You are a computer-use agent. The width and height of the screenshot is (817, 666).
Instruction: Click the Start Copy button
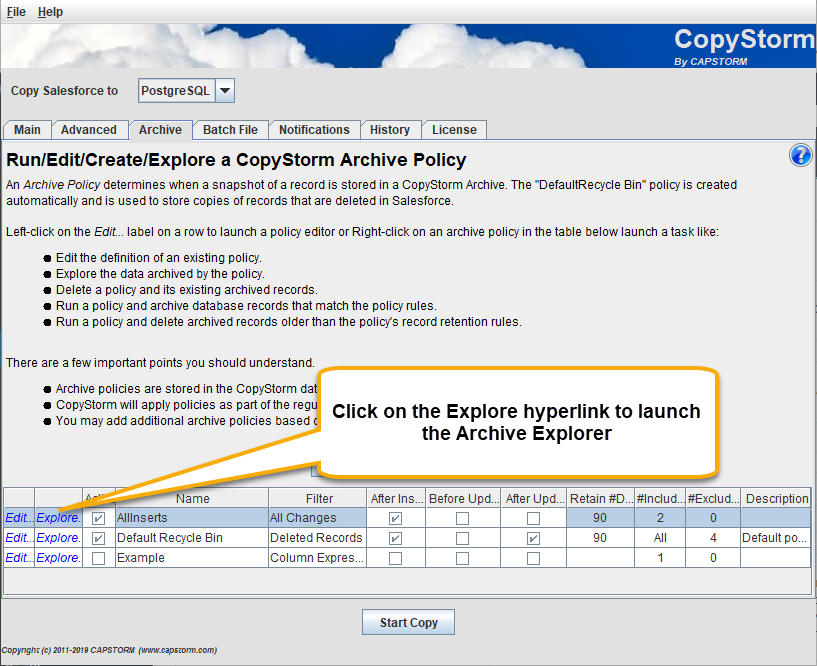408,622
